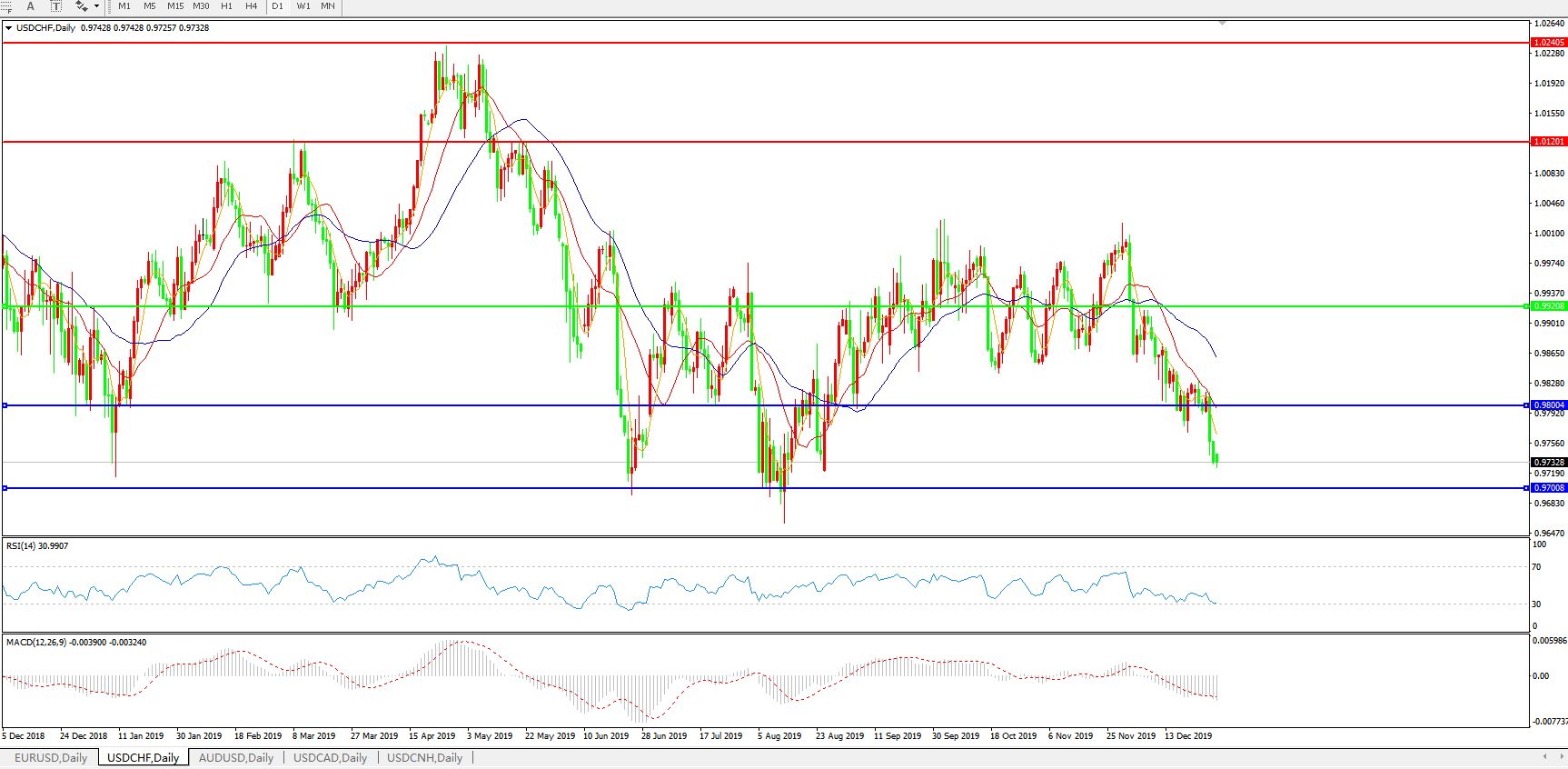
Task: Click the RSI(14) indicator label
Action: [36, 546]
